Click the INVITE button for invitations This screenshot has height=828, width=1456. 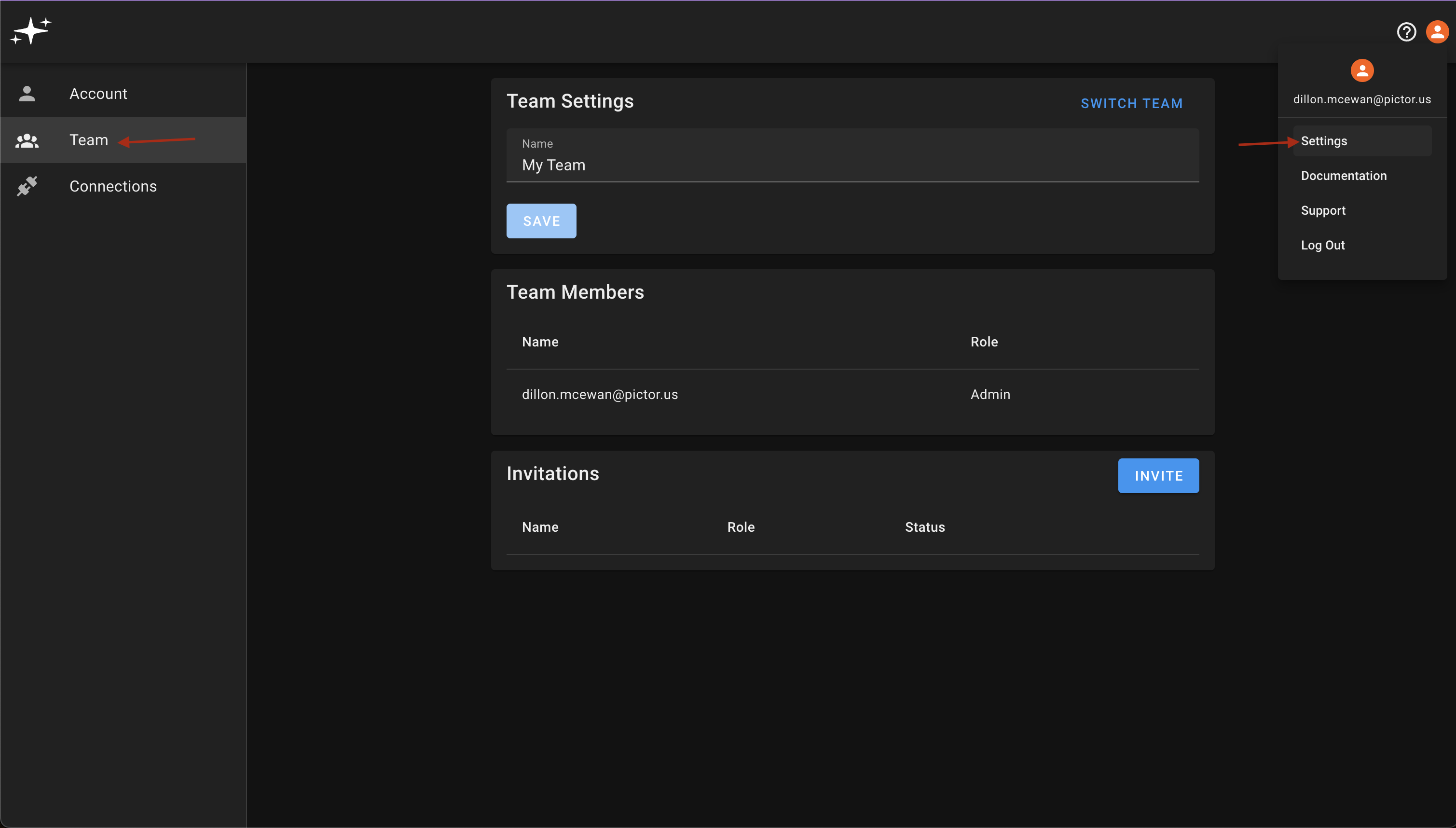coord(1159,475)
